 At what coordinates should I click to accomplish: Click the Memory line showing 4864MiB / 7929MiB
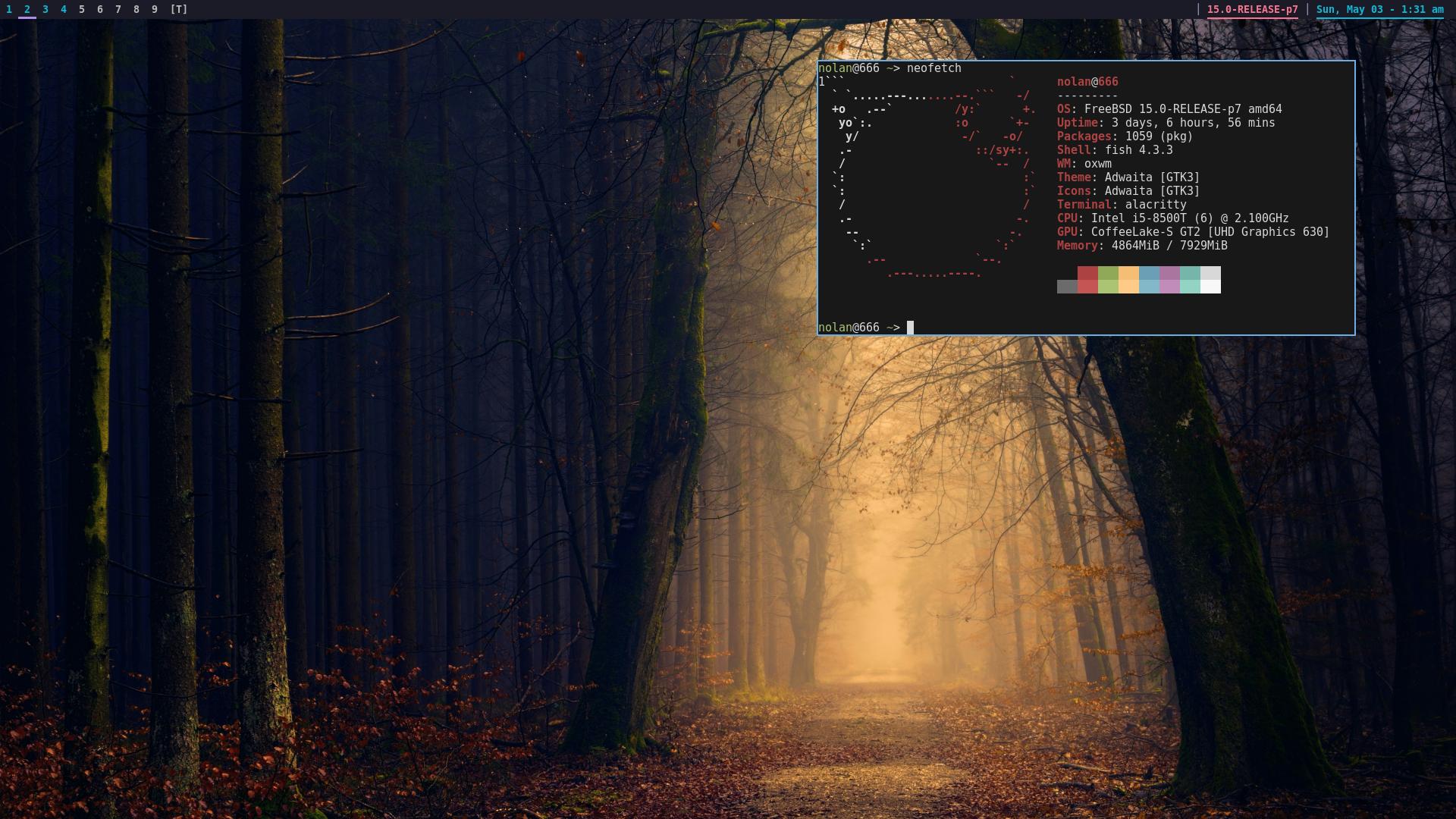tap(1142, 246)
